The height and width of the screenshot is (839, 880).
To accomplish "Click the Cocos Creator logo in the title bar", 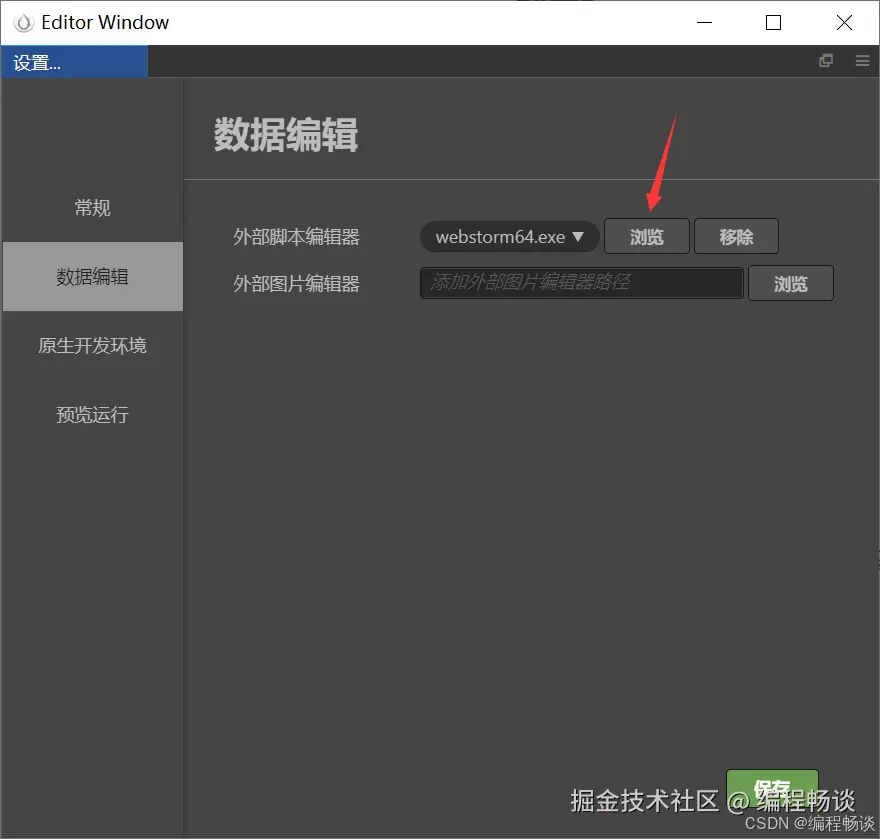I will (24, 22).
